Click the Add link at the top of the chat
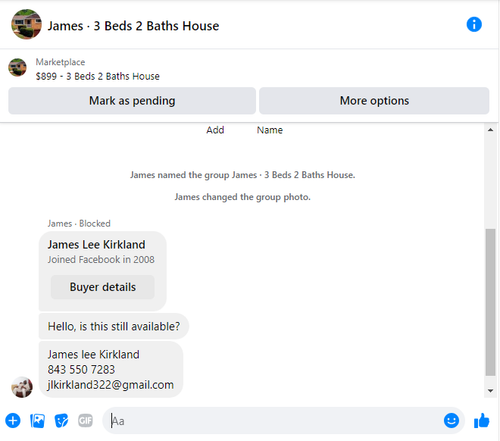This screenshot has width=500, height=441. pyautogui.click(x=215, y=130)
